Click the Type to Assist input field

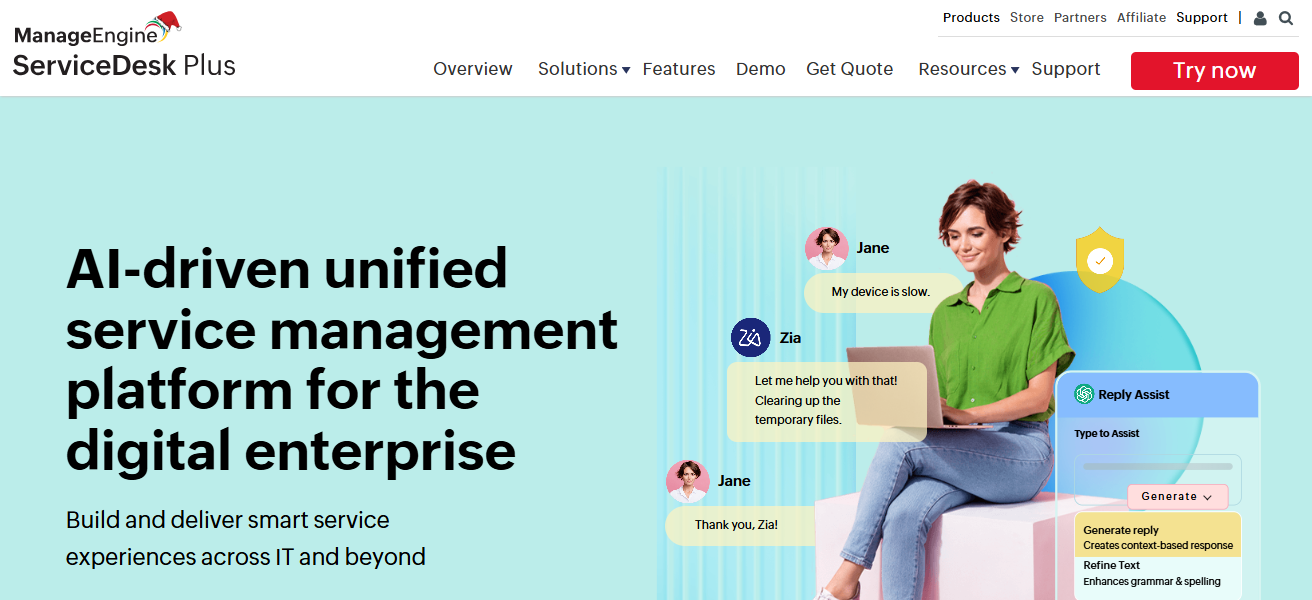[1156, 466]
